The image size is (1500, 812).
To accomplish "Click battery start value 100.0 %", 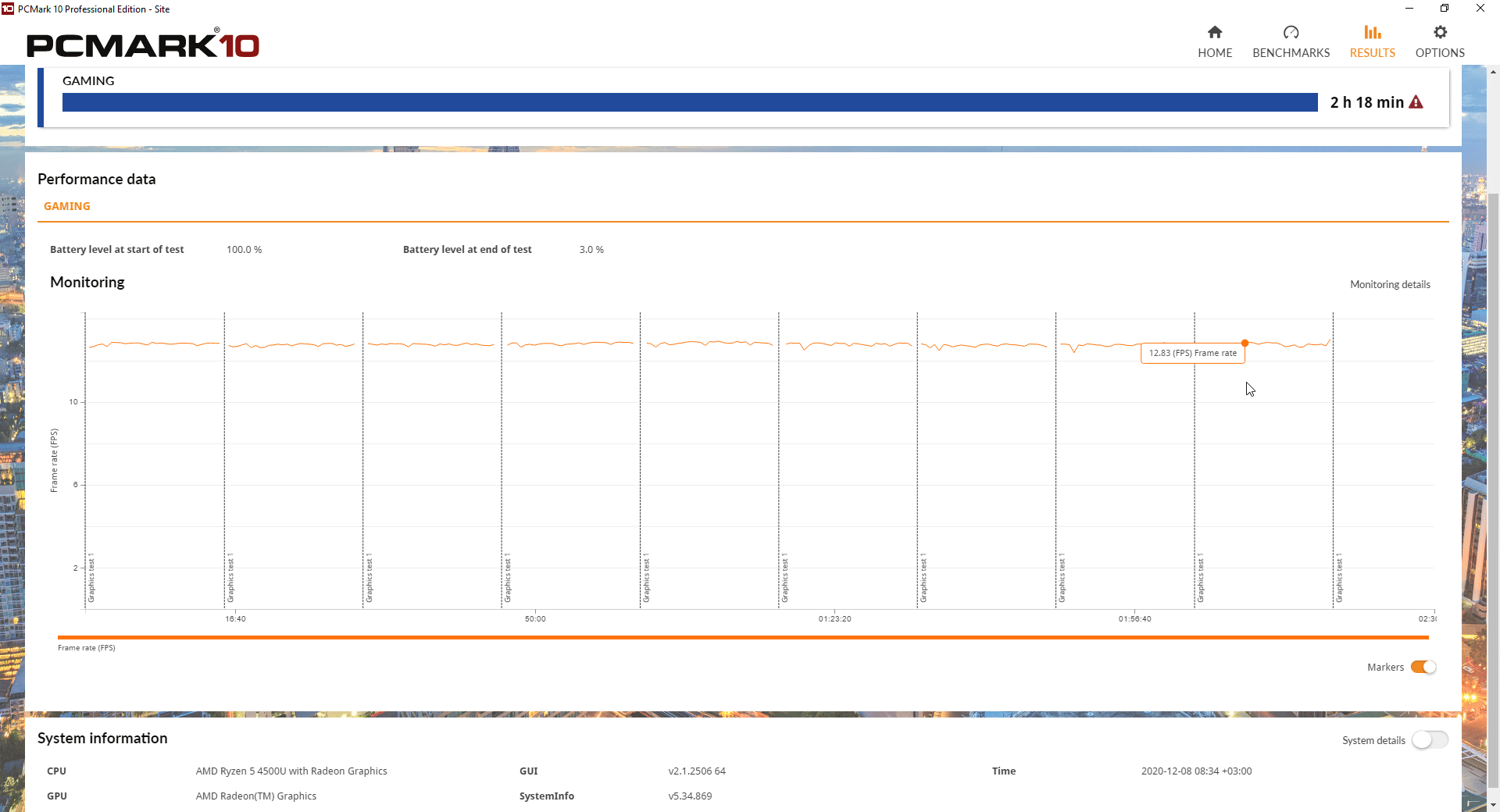I will tap(244, 250).
